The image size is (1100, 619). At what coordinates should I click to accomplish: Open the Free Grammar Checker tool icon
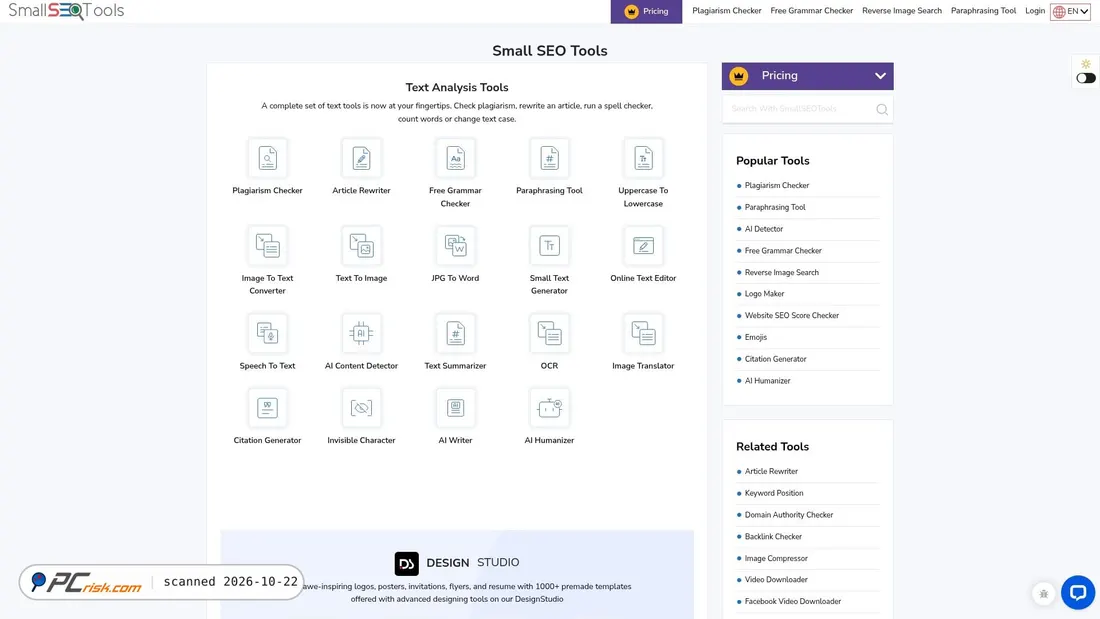click(455, 158)
